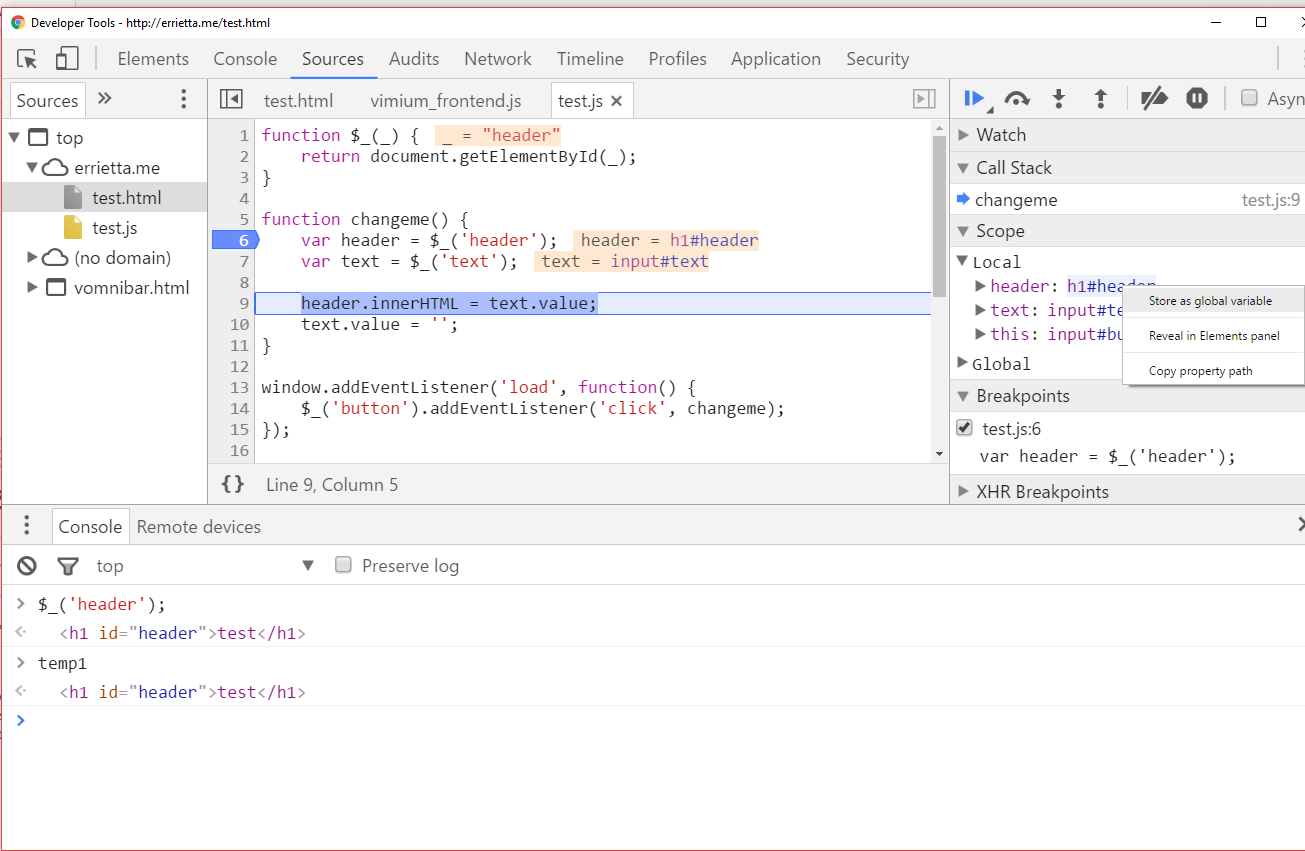Toggle pause on exceptions
This screenshot has width=1305, height=851.
tap(1197, 98)
